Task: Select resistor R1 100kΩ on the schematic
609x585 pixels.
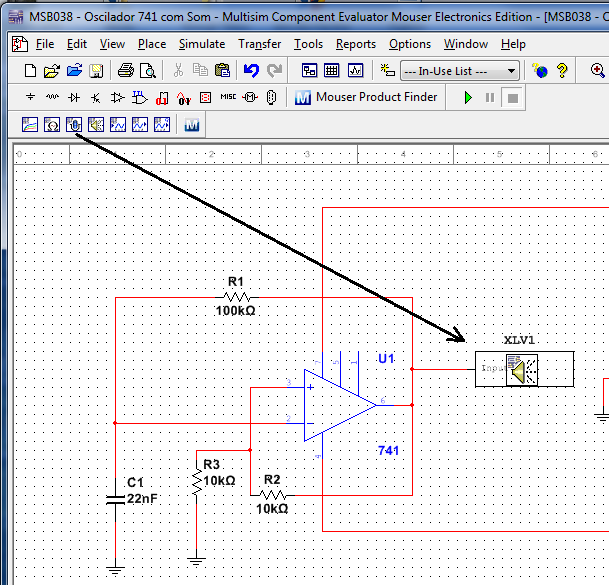Action: click(x=237, y=298)
